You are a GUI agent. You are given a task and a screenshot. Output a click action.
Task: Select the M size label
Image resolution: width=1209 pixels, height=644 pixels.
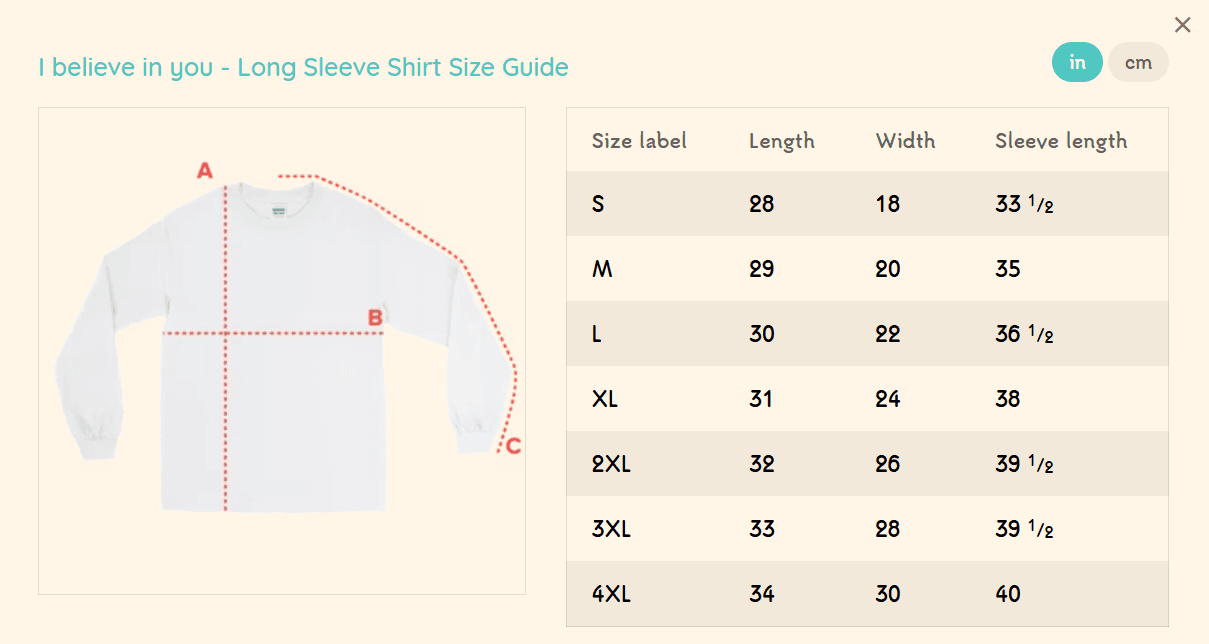601,269
